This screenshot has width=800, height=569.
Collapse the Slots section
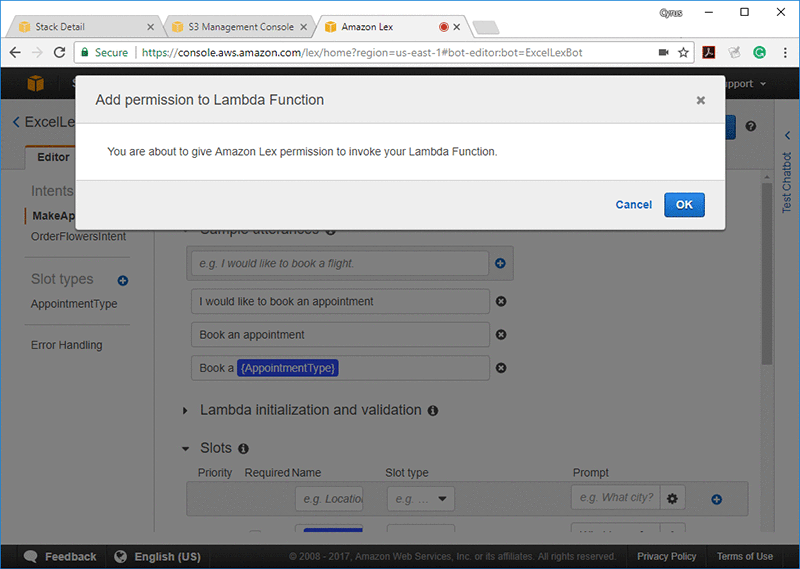(x=185, y=449)
